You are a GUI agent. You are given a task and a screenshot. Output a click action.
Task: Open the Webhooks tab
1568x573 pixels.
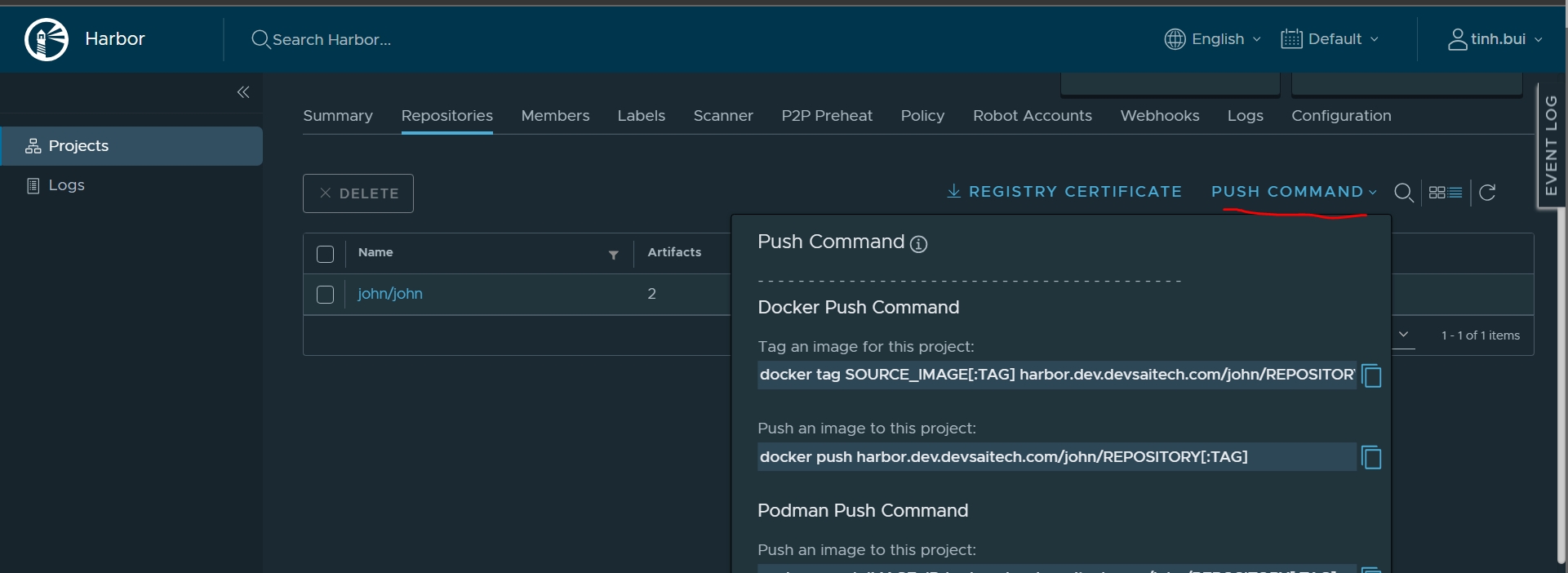(1159, 116)
